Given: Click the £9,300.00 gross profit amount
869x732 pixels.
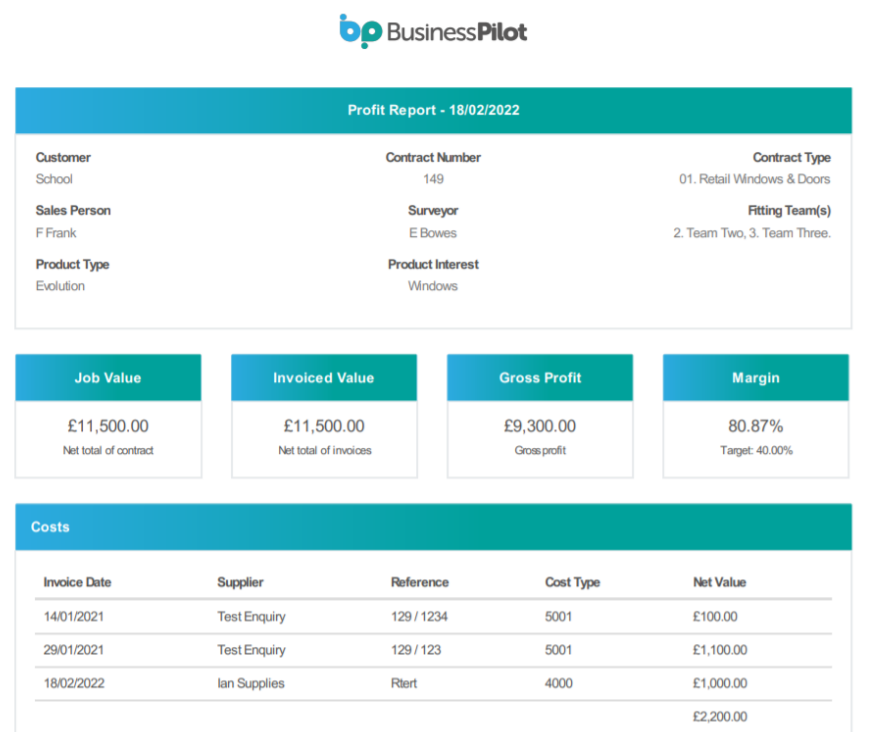Looking at the screenshot, I should tap(540, 426).
